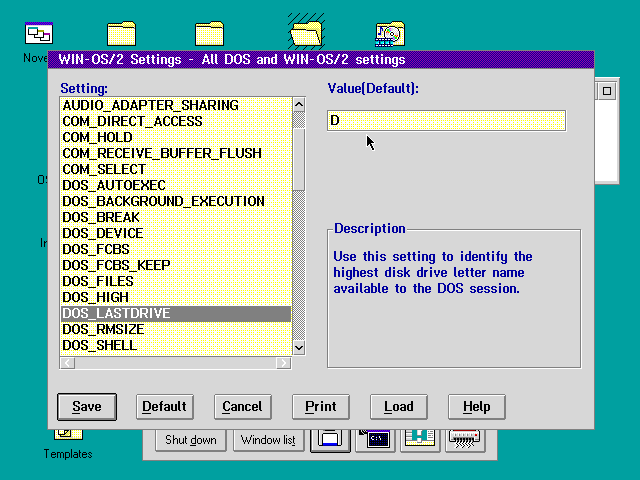Select DOS_RMSIZE setting
Viewport: 640px width, 480px height.
point(176,329)
